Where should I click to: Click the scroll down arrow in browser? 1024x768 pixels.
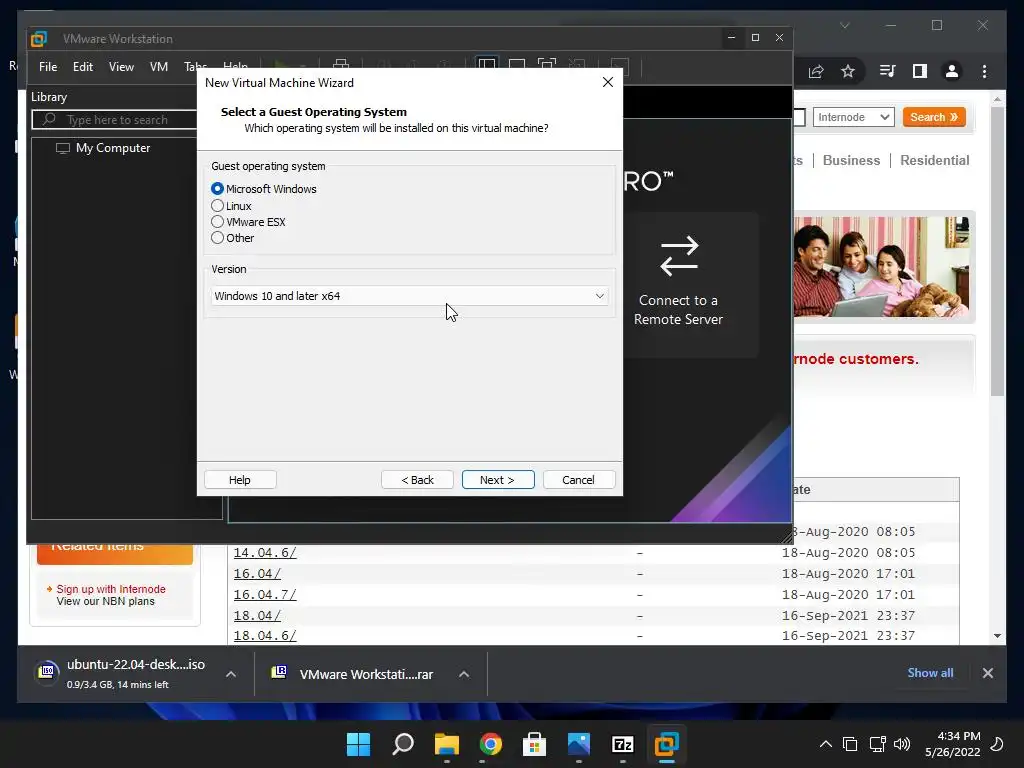click(997, 635)
